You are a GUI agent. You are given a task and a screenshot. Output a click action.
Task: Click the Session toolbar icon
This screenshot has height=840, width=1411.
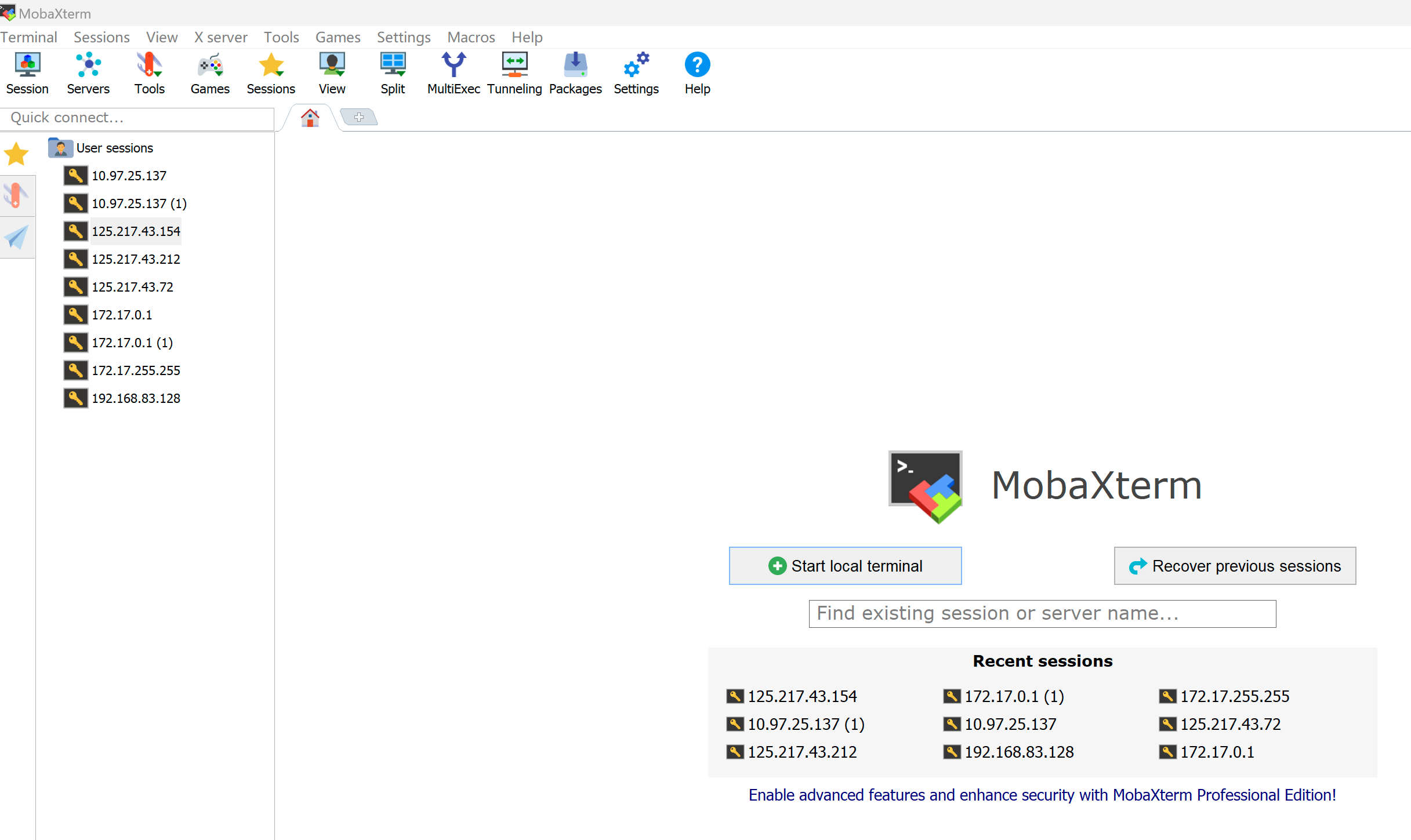click(27, 73)
